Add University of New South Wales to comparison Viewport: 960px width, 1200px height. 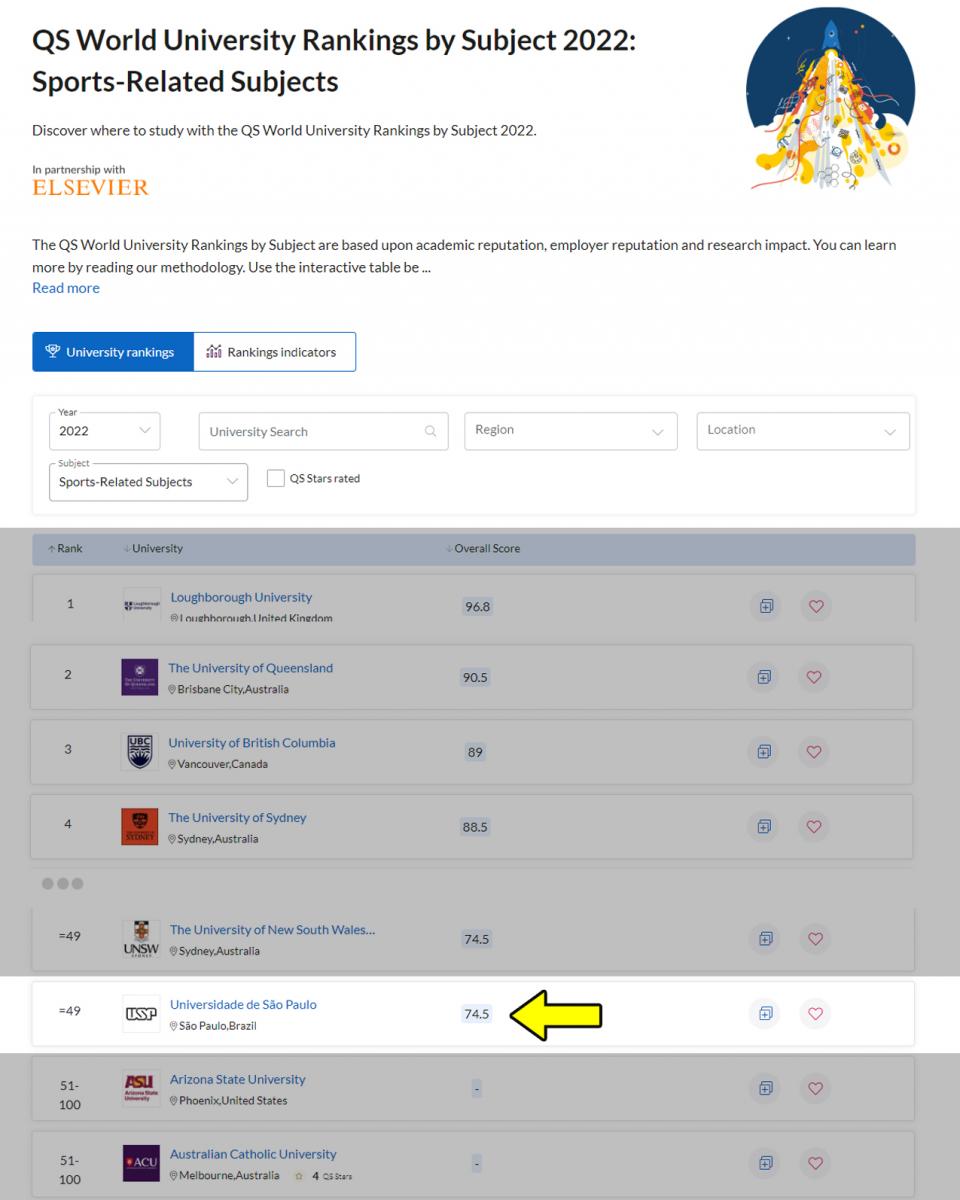(766, 939)
